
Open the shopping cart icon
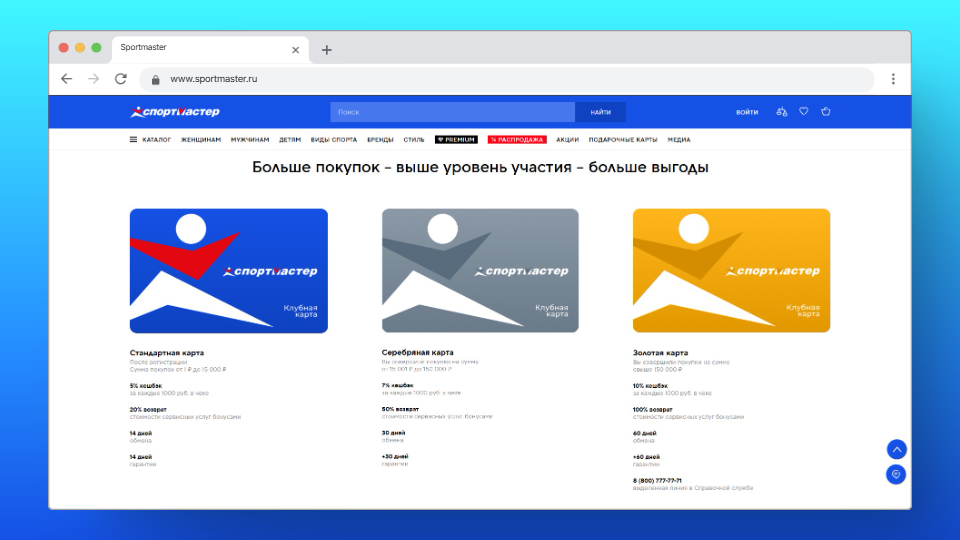pyautogui.click(x=825, y=111)
